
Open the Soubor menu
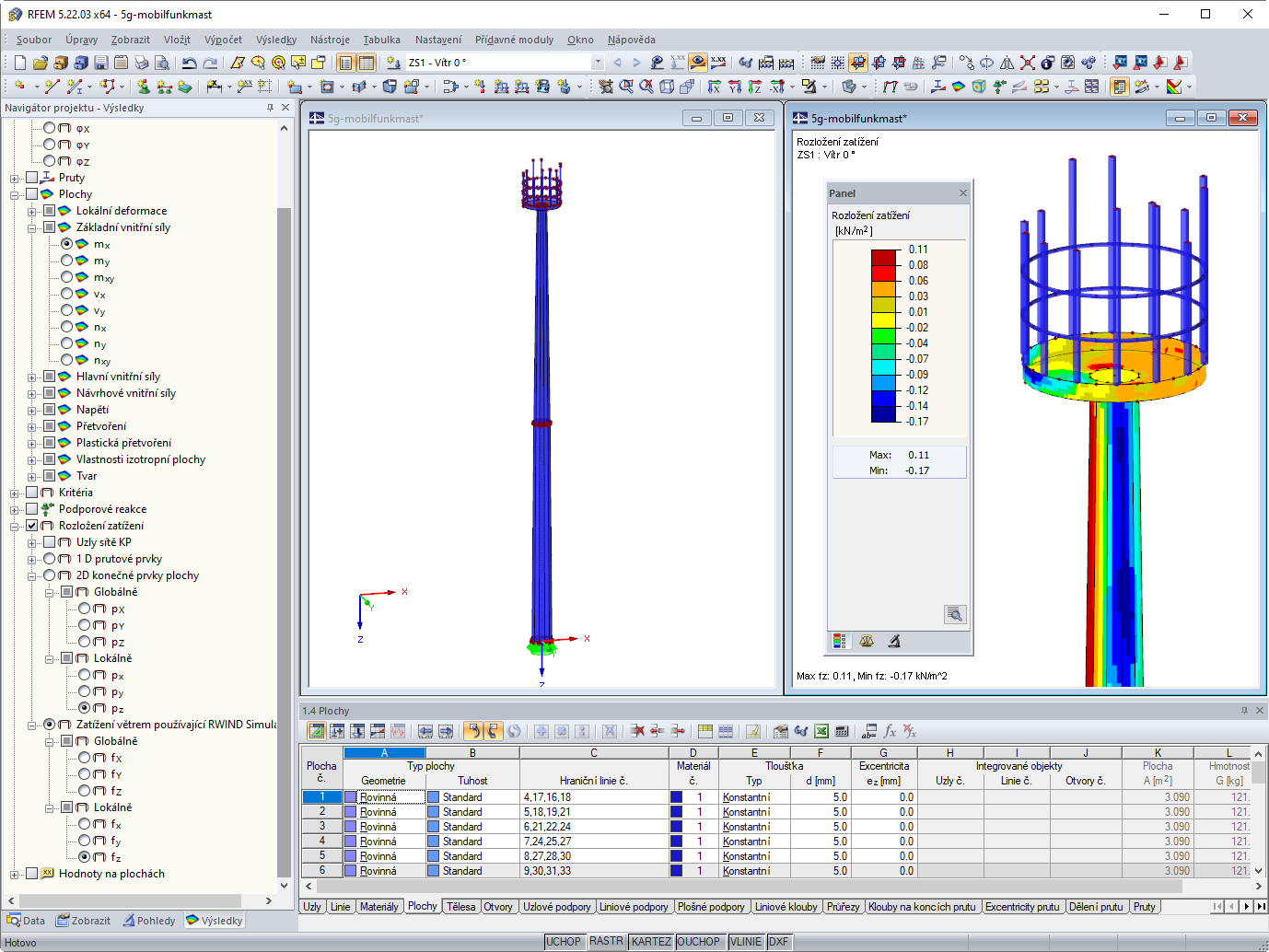34,40
